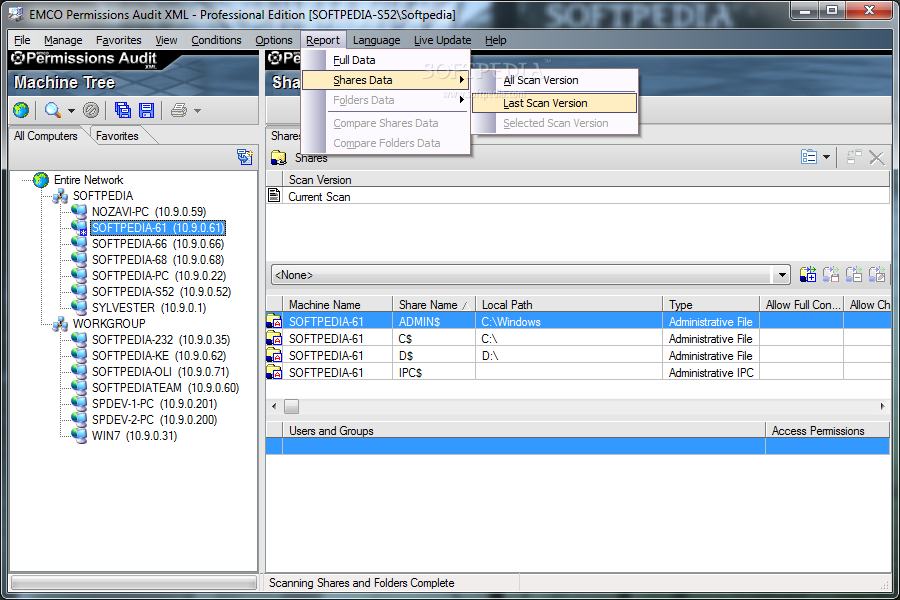Select SPDEV-1-PC (10.9.0.201) in the tree
The image size is (900, 600).
(154, 404)
